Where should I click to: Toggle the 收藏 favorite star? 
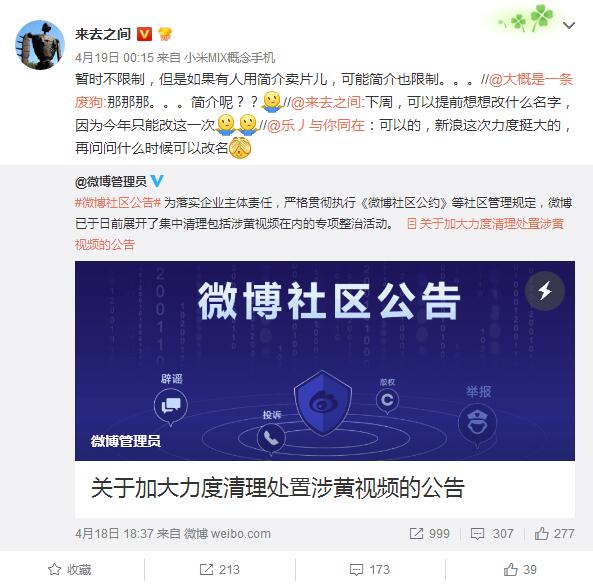pos(70,569)
